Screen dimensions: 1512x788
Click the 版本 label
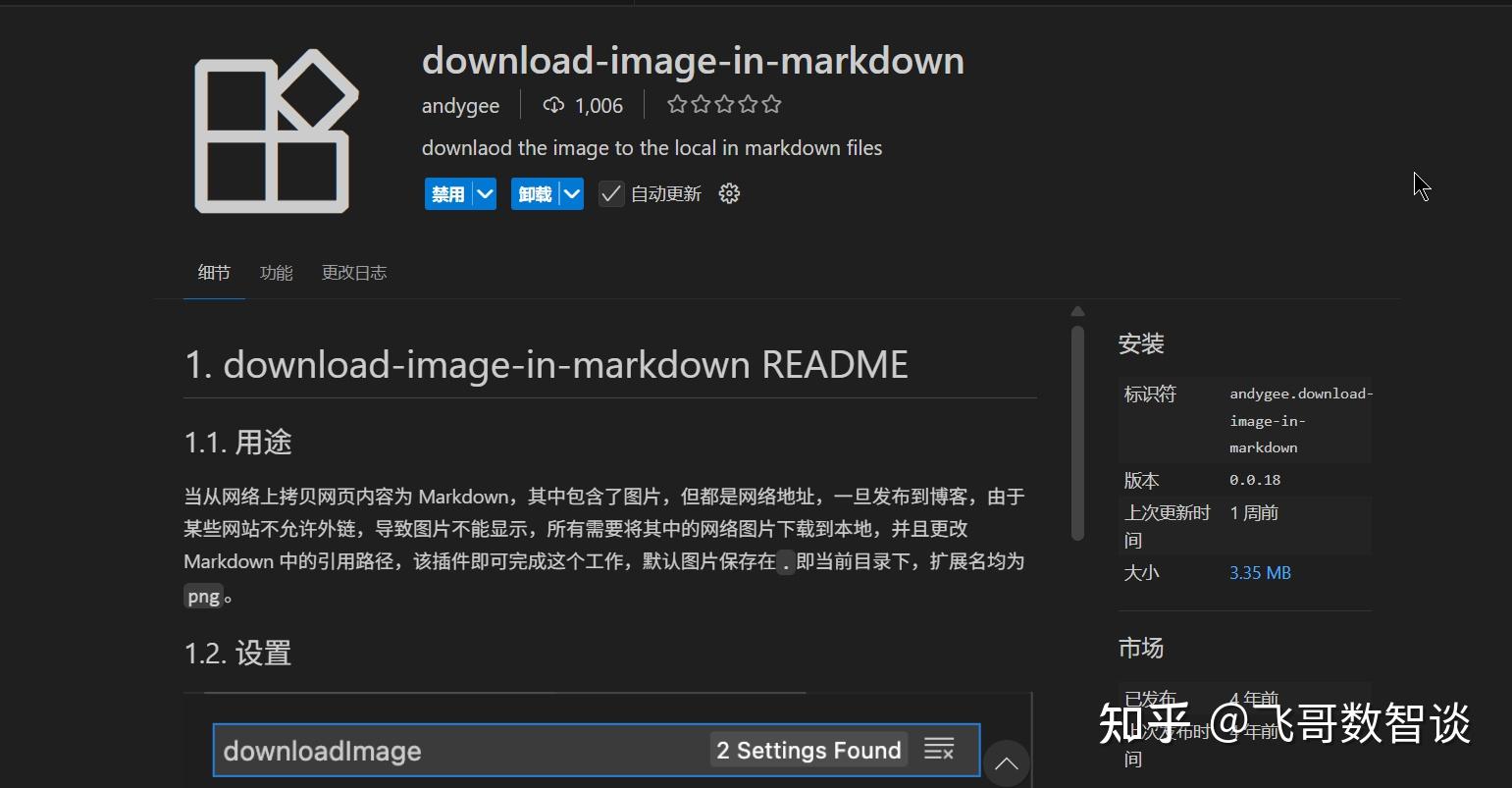click(1142, 480)
